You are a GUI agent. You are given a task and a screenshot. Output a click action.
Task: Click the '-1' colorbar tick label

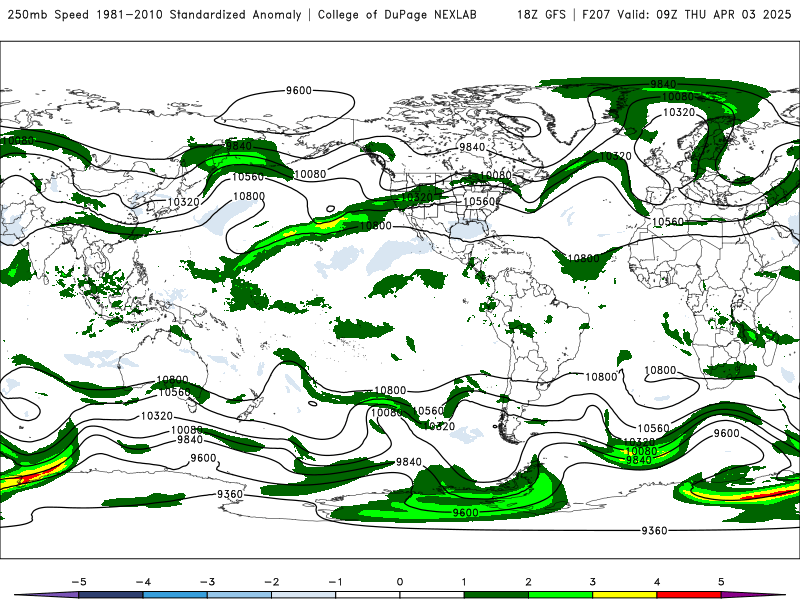pos(335,582)
